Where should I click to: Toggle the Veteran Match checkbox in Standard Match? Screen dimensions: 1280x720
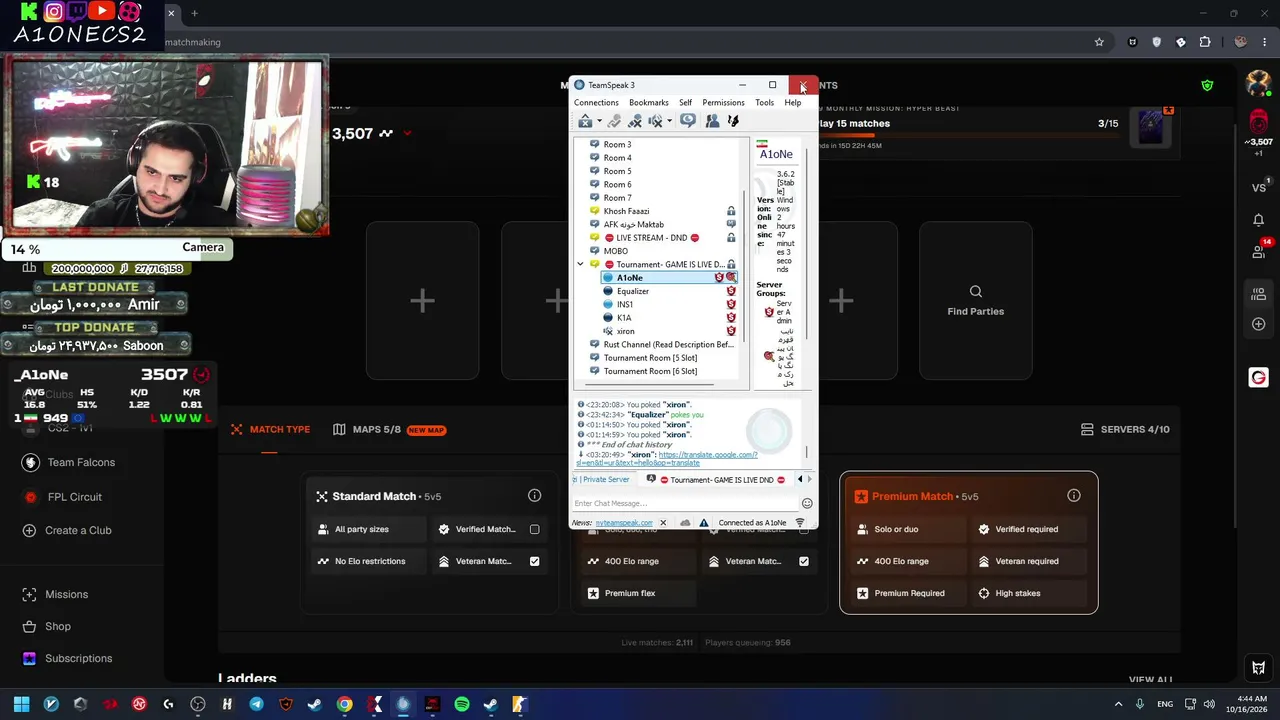pos(534,561)
